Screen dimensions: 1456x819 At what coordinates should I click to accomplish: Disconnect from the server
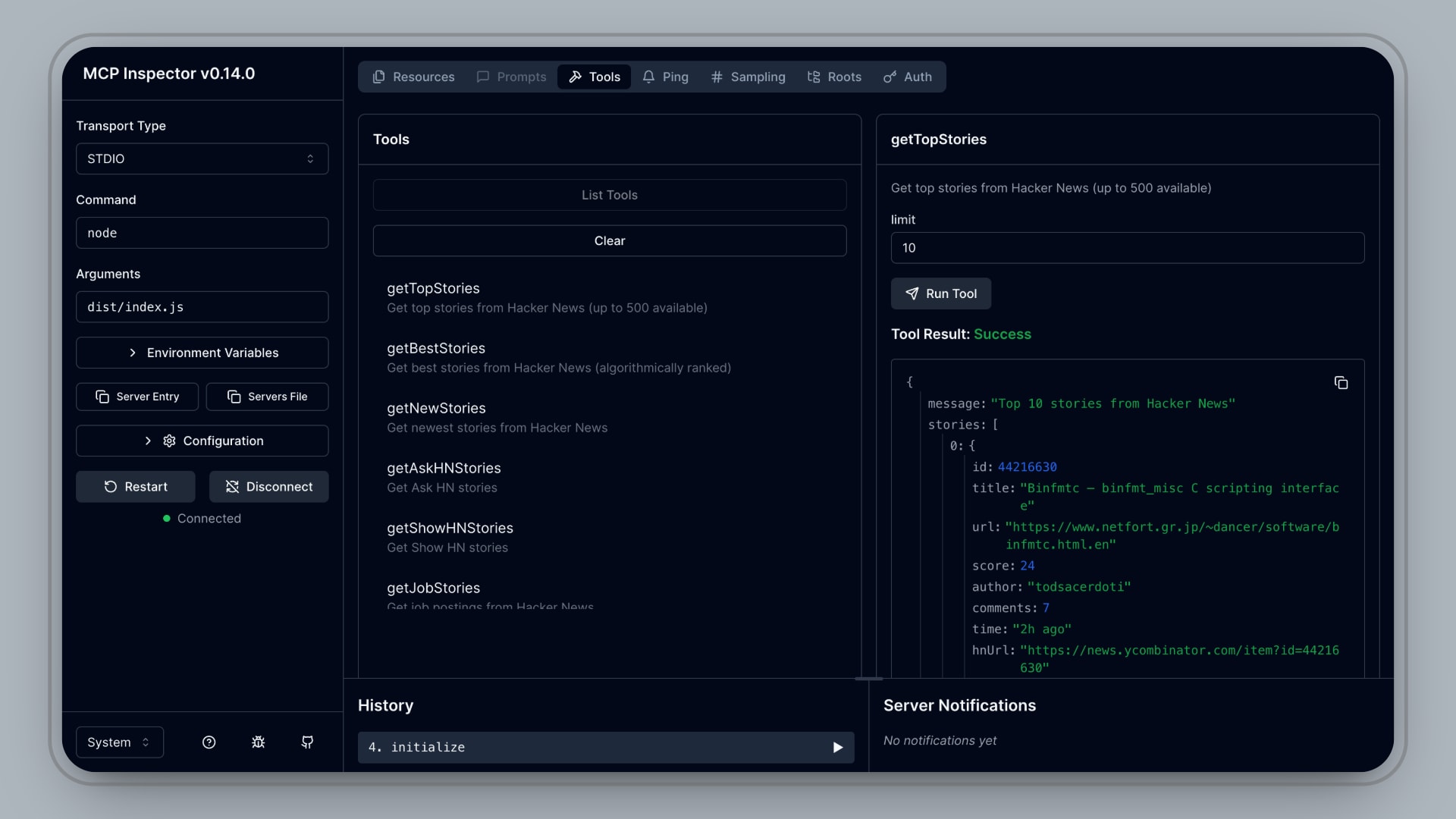point(268,486)
